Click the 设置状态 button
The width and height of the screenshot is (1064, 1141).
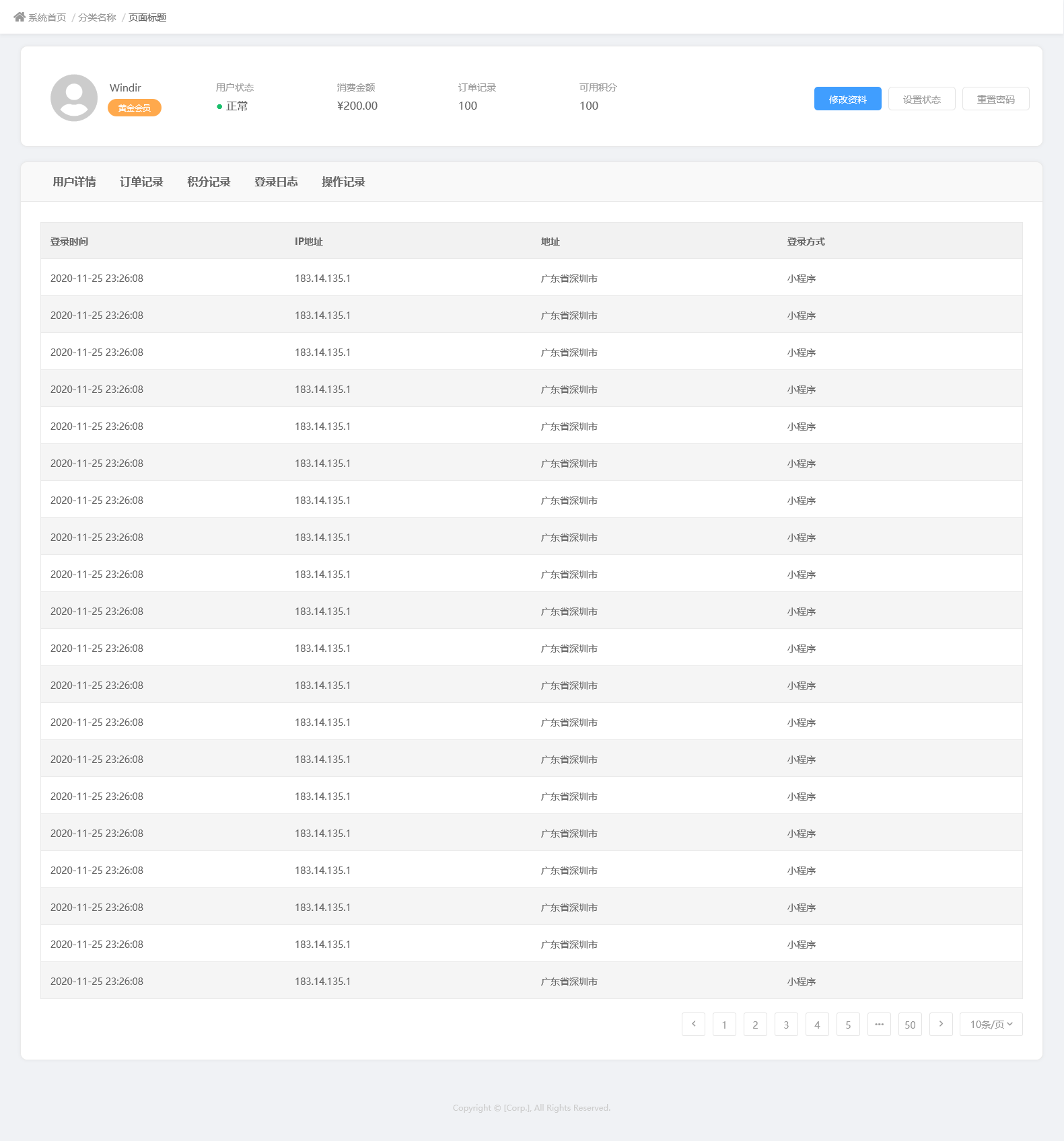coord(921,99)
